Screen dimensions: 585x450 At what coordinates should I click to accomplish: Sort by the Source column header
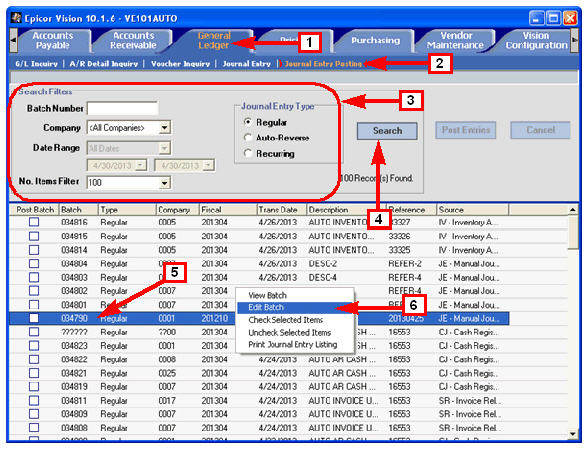pyautogui.click(x=472, y=210)
